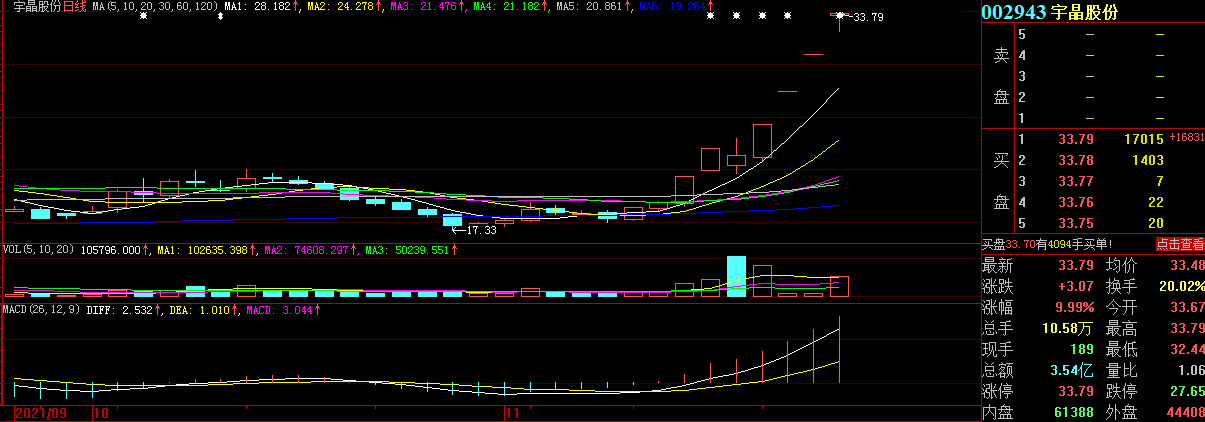This screenshot has width=1205, height=422.
Task: Select the buy level 1 price 33.79
Action: [1075, 139]
